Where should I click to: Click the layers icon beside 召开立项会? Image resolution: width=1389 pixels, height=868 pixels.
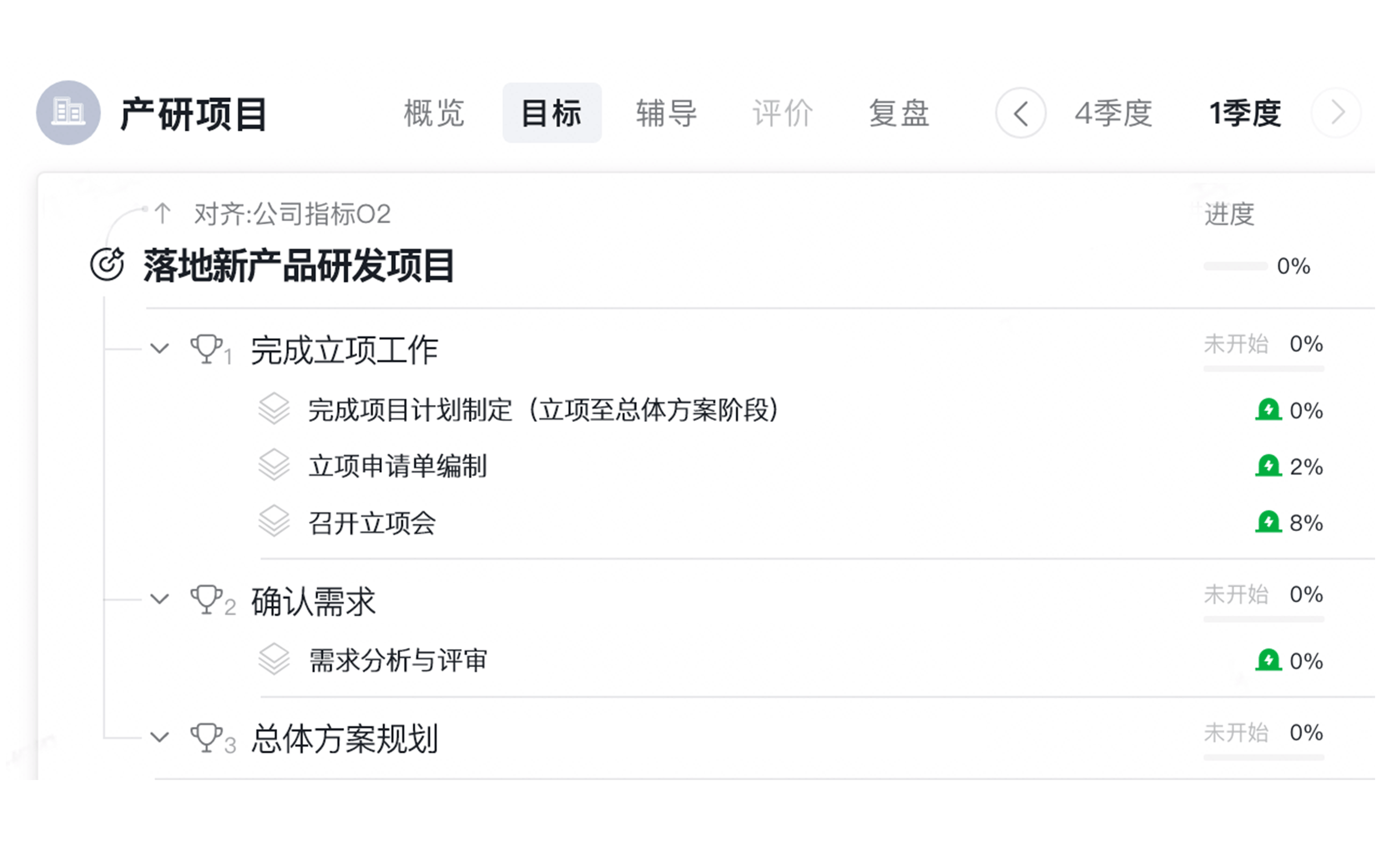pos(274,522)
